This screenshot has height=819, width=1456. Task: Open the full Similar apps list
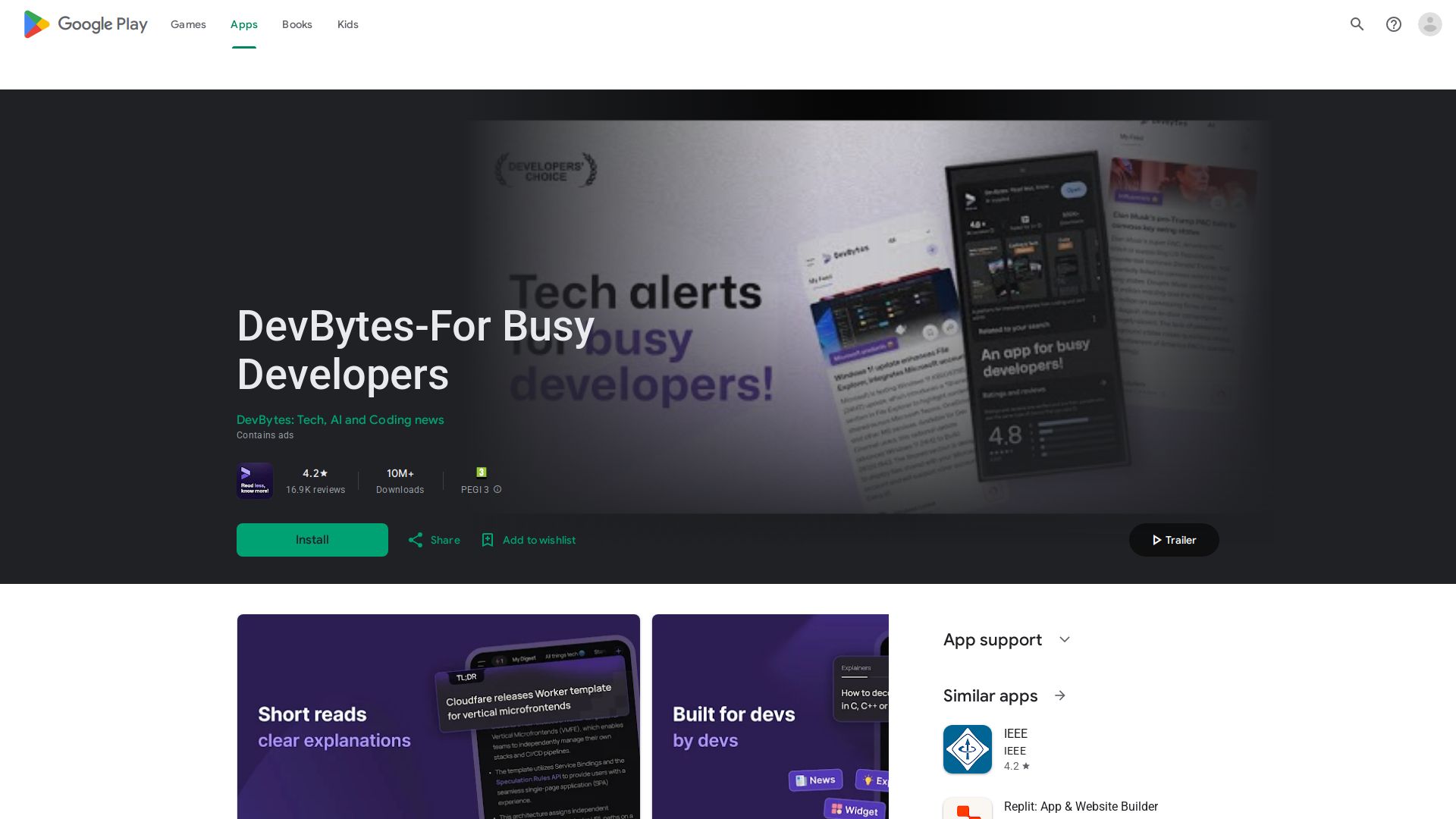1060,695
